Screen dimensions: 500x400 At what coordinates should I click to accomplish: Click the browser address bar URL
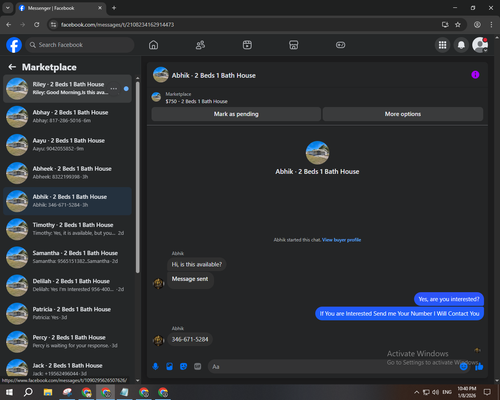[117, 25]
